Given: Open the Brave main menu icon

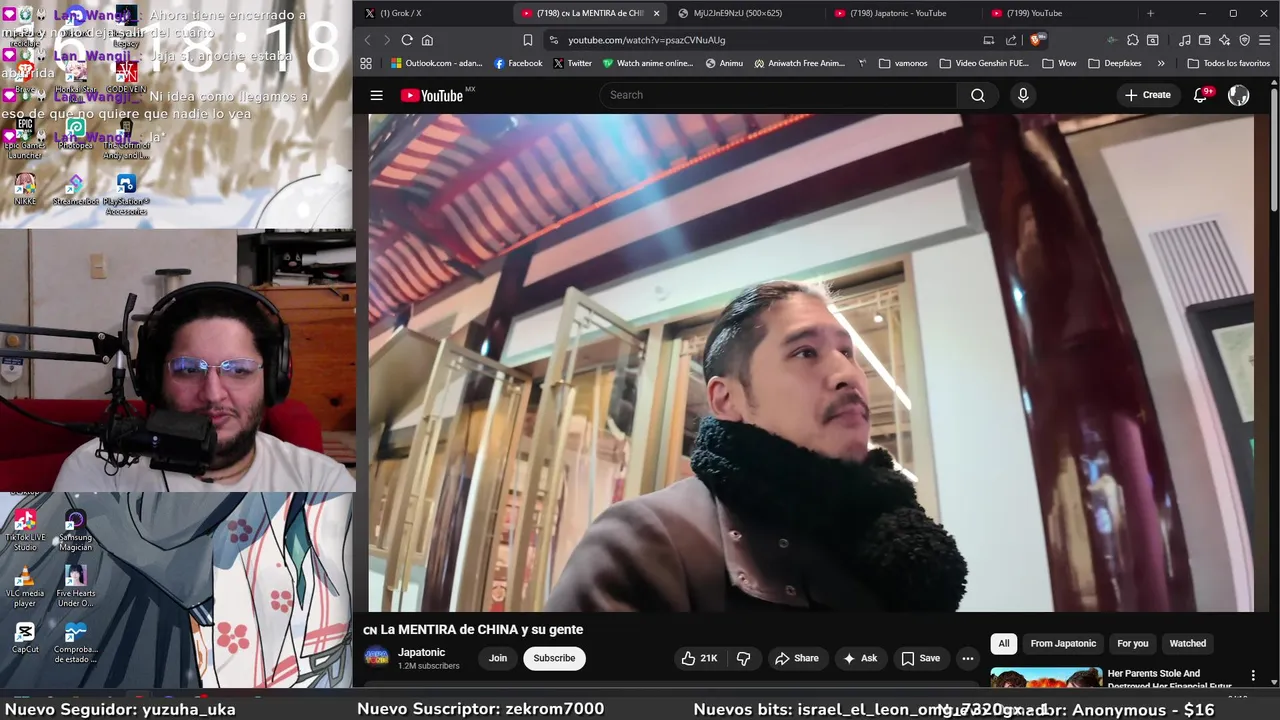Looking at the screenshot, I should click(x=1265, y=40).
